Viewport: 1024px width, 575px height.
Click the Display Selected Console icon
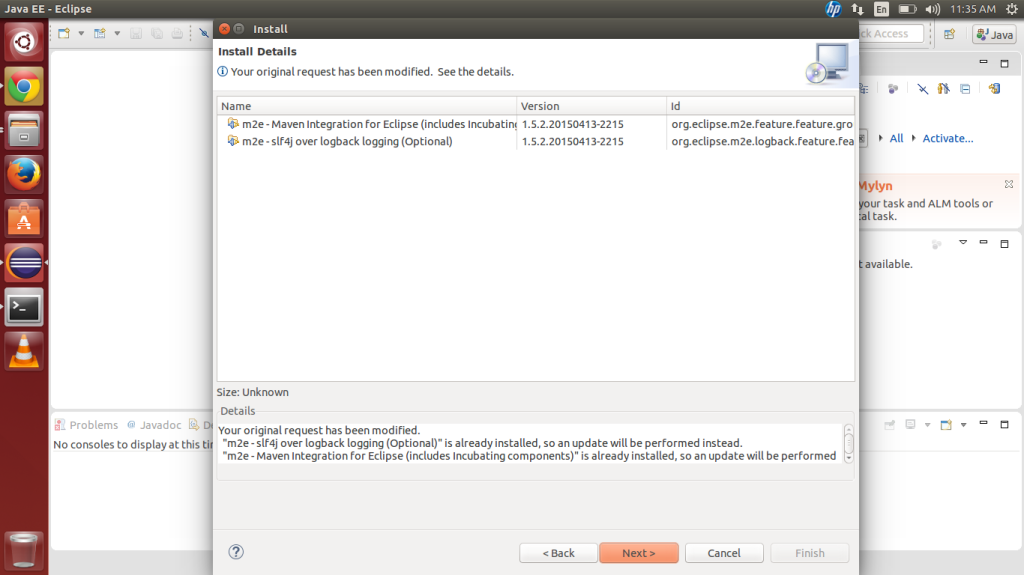910,425
